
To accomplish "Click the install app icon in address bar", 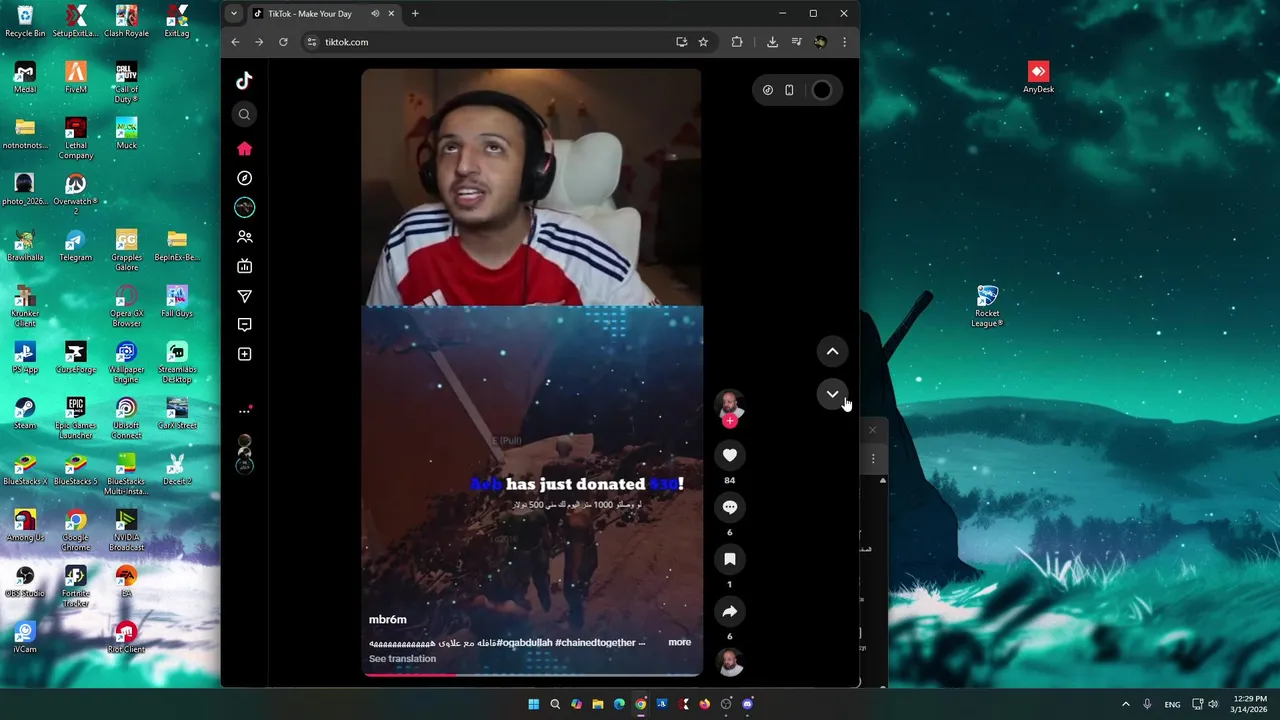I will (681, 42).
